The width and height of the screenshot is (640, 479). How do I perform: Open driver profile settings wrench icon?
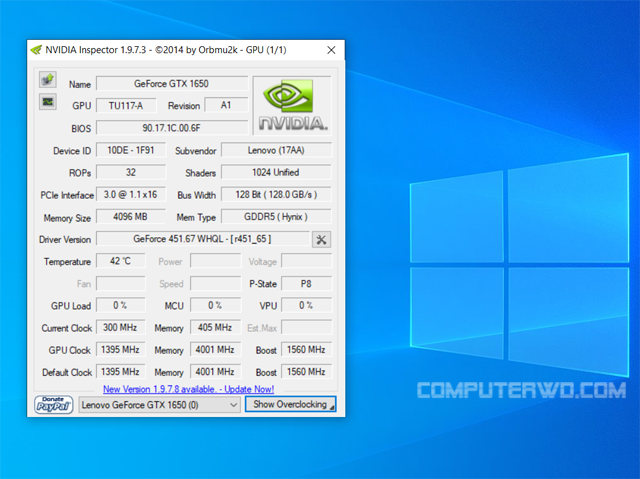coord(321,240)
